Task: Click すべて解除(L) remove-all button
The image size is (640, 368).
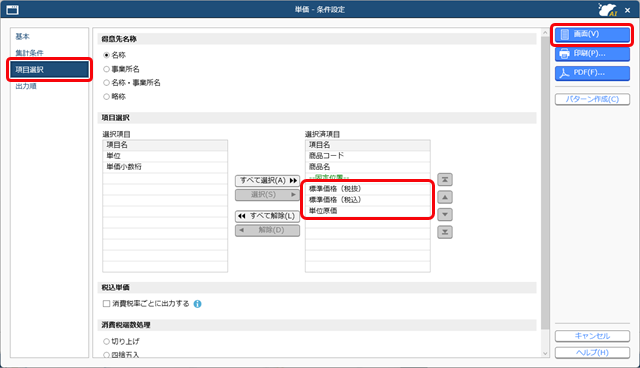Action: click(x=267, y=216)
